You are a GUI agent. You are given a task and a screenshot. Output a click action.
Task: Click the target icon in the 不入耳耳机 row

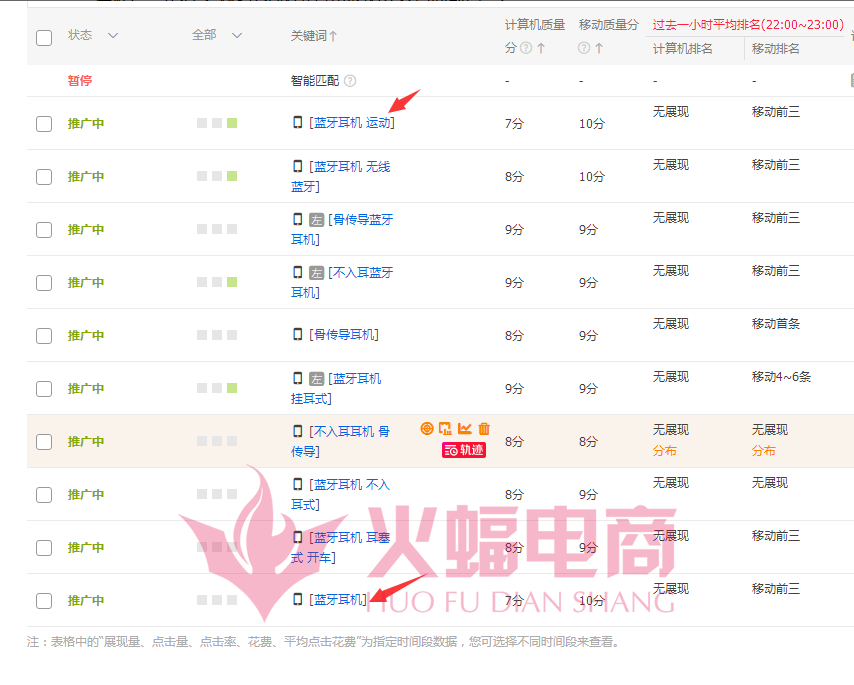coord(427,429)
